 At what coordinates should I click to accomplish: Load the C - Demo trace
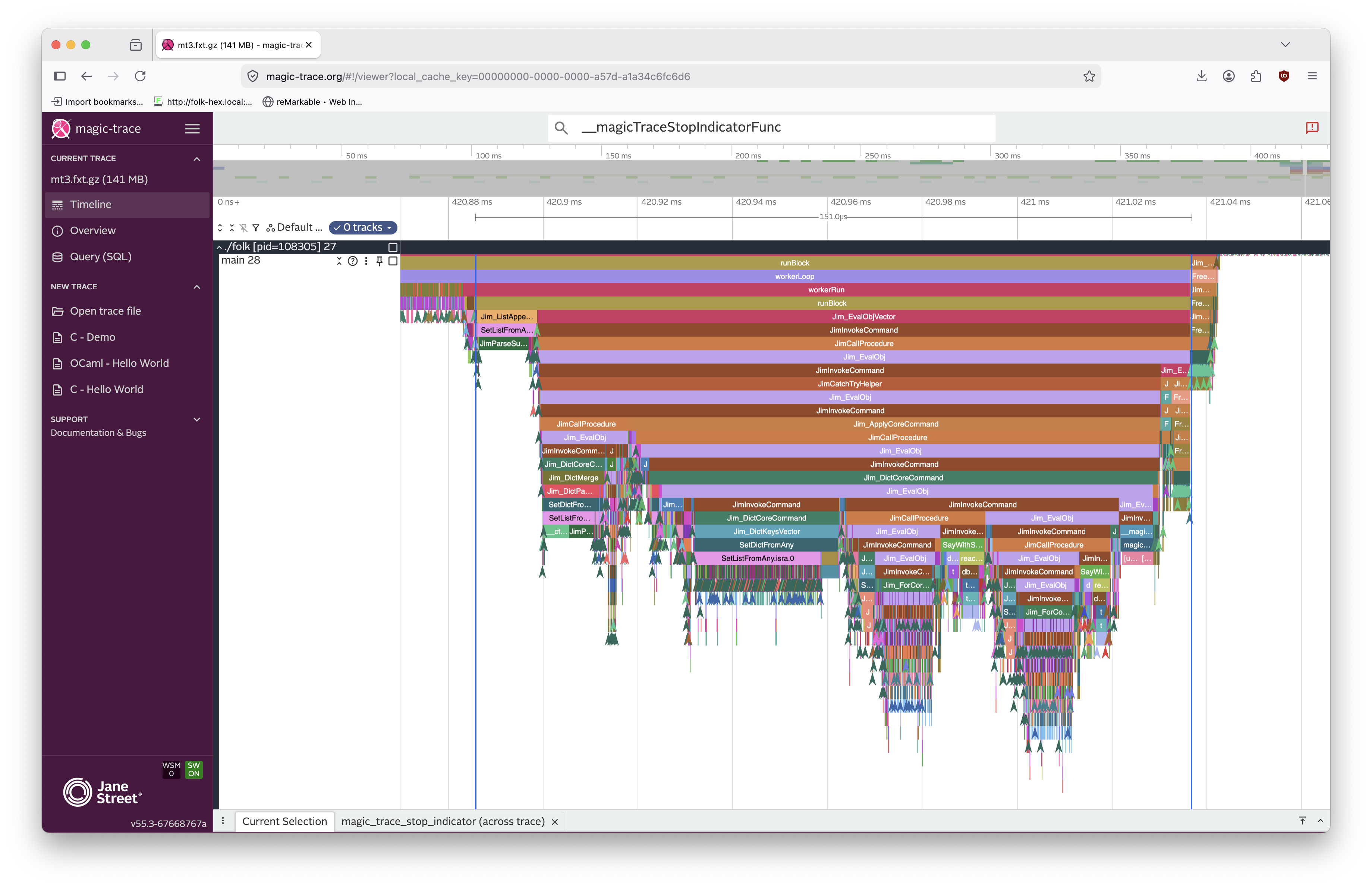pos(127,337)
